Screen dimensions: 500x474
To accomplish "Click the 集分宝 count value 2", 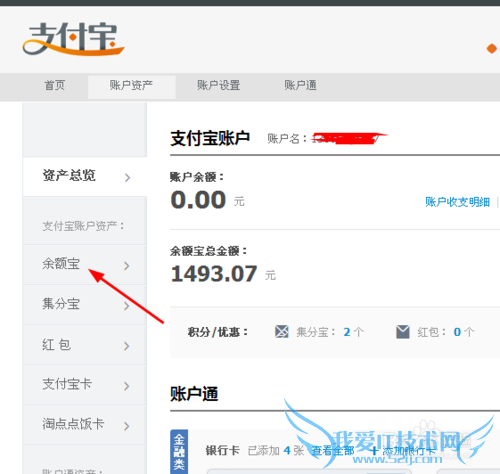I will pos(347,332).
